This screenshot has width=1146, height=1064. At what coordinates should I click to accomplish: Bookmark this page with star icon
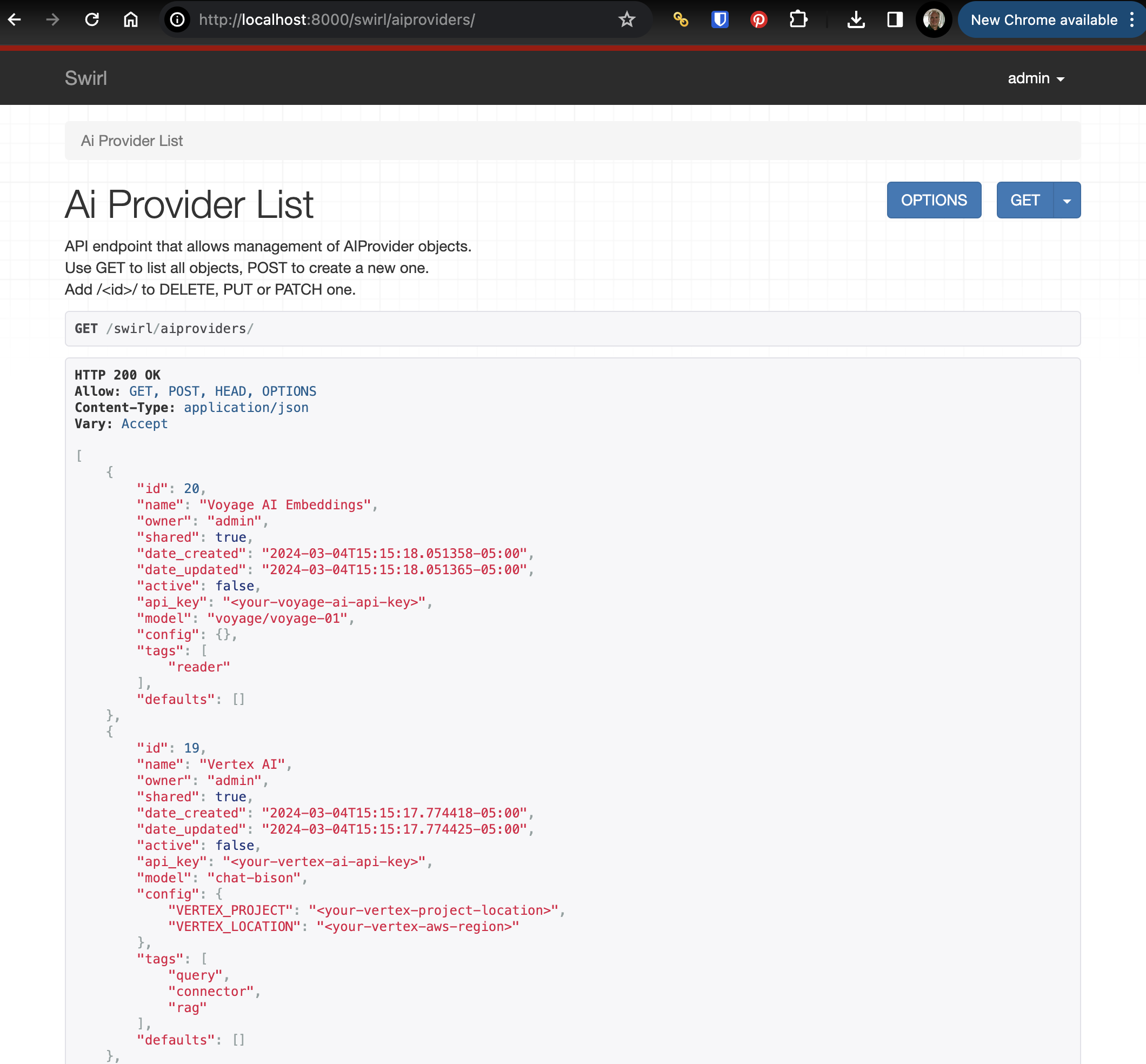click(x=626, y=19)
